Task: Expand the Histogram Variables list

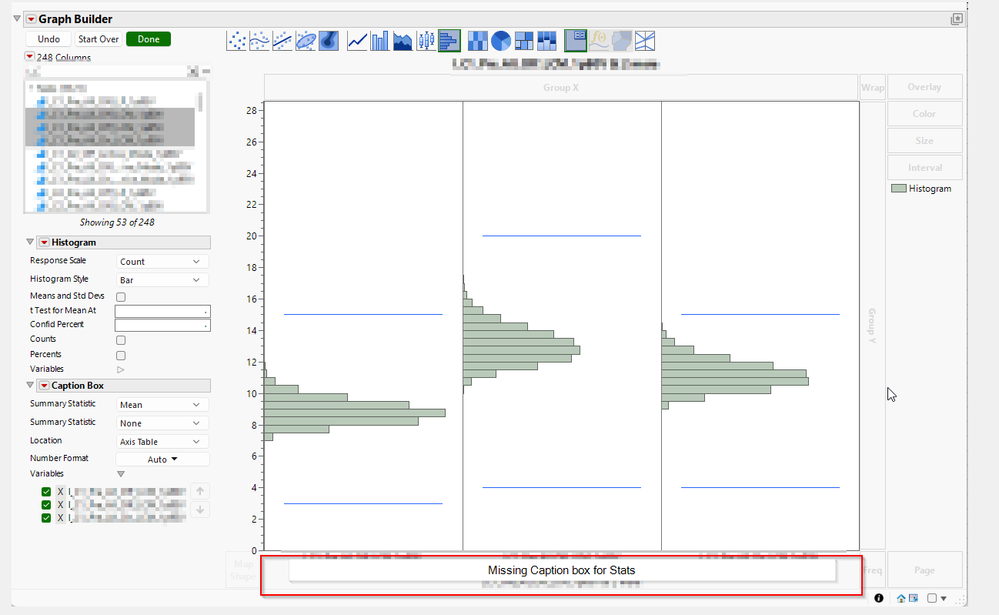Action: (x=120, y=370)
